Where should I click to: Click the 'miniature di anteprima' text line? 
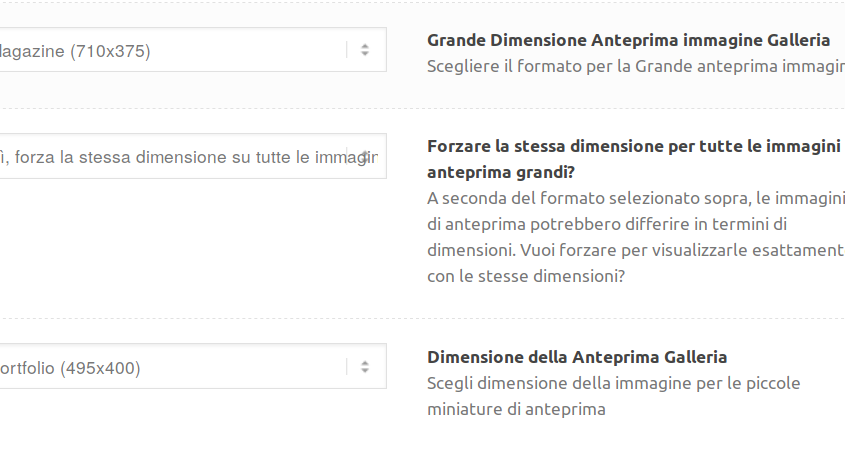tap(516, 410)
